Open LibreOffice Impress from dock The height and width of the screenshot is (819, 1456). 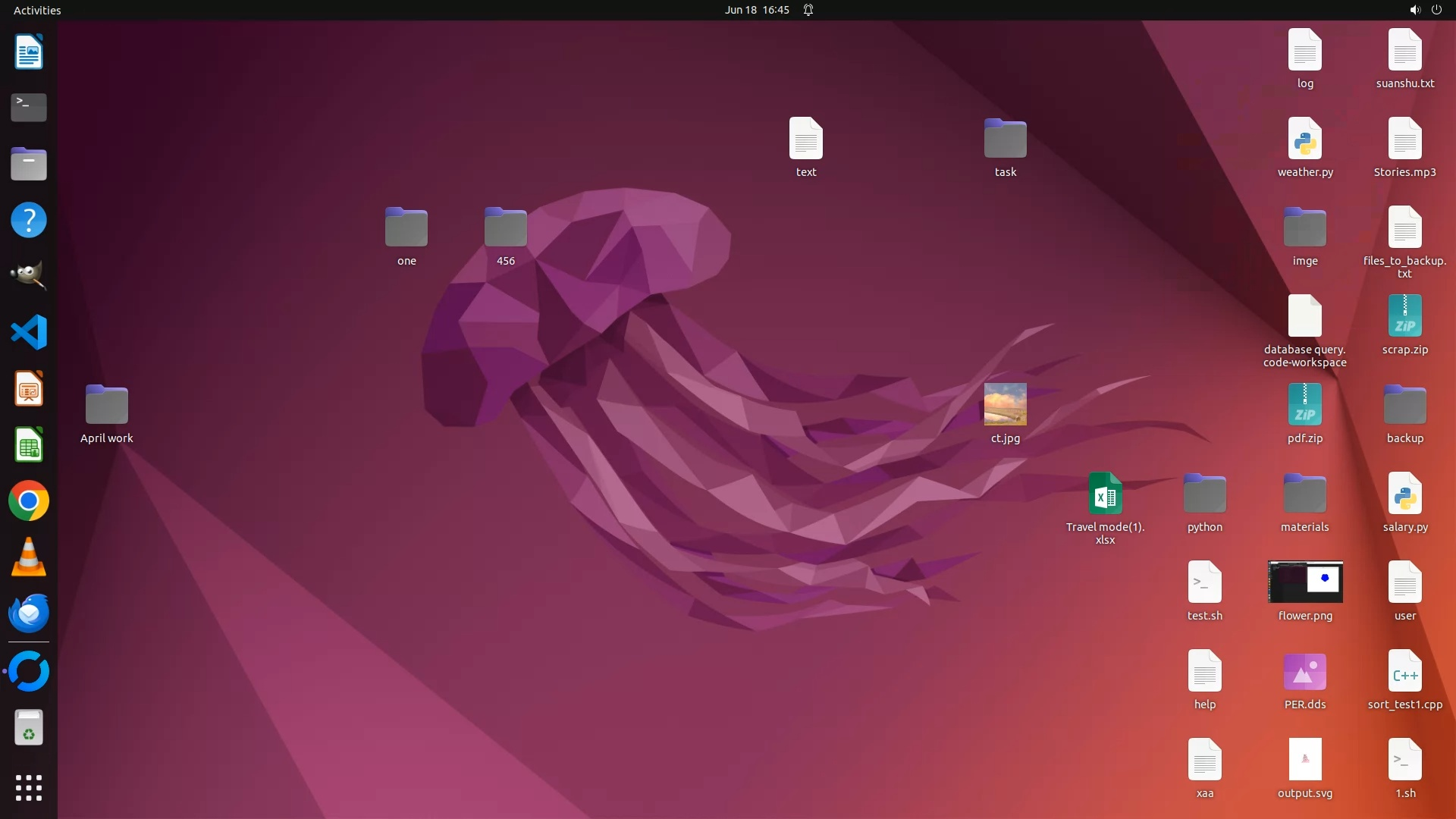point(29,389)
